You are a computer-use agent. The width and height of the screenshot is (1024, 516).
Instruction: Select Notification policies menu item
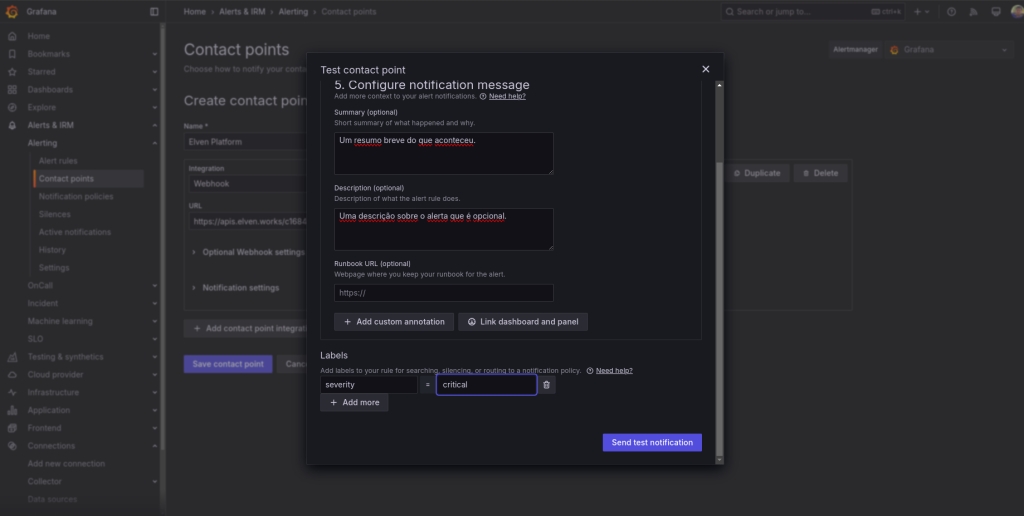tap(76, 197)
